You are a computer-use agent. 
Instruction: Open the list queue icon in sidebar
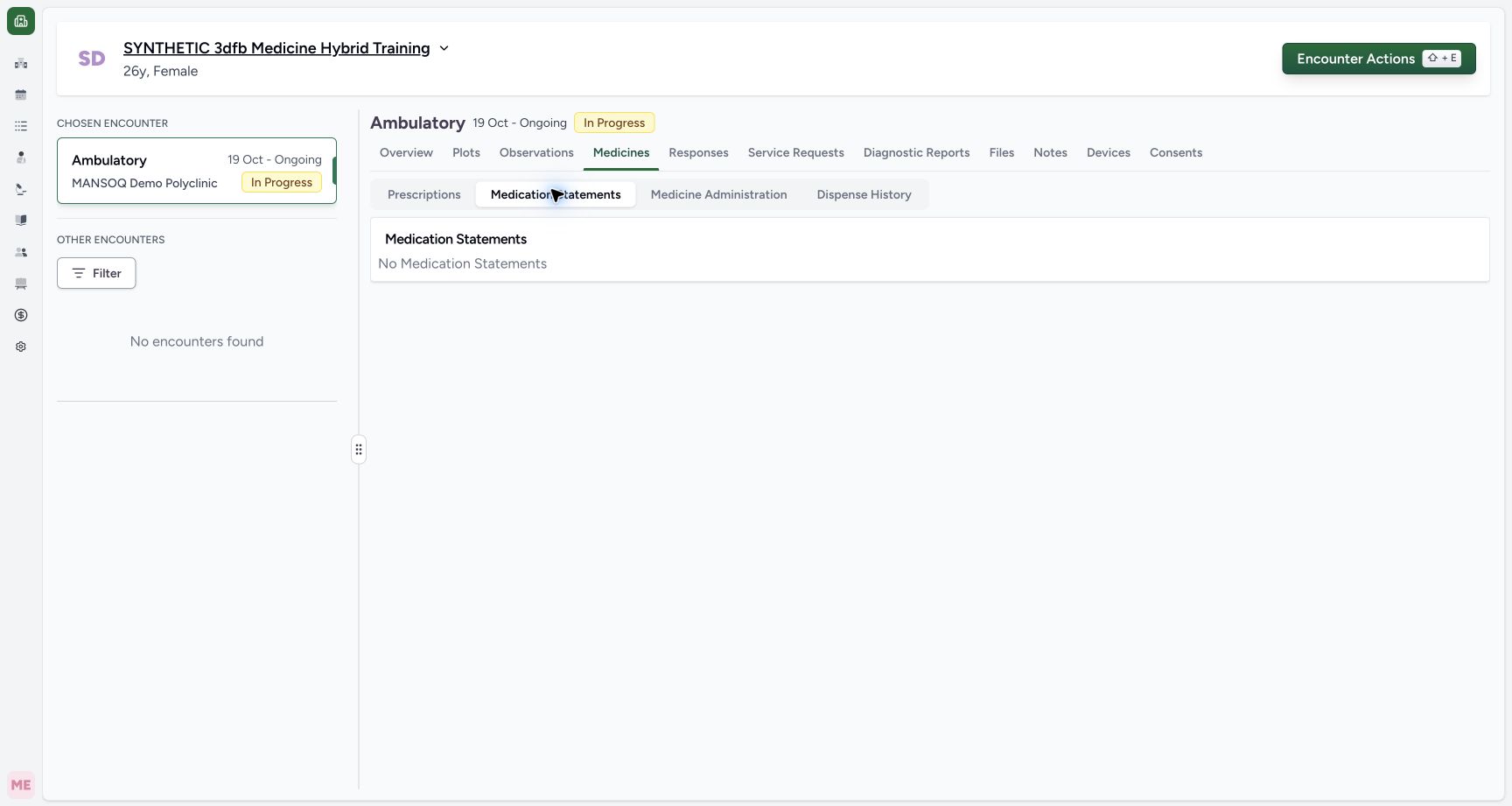pyautogui.click(x=21, y=126)
